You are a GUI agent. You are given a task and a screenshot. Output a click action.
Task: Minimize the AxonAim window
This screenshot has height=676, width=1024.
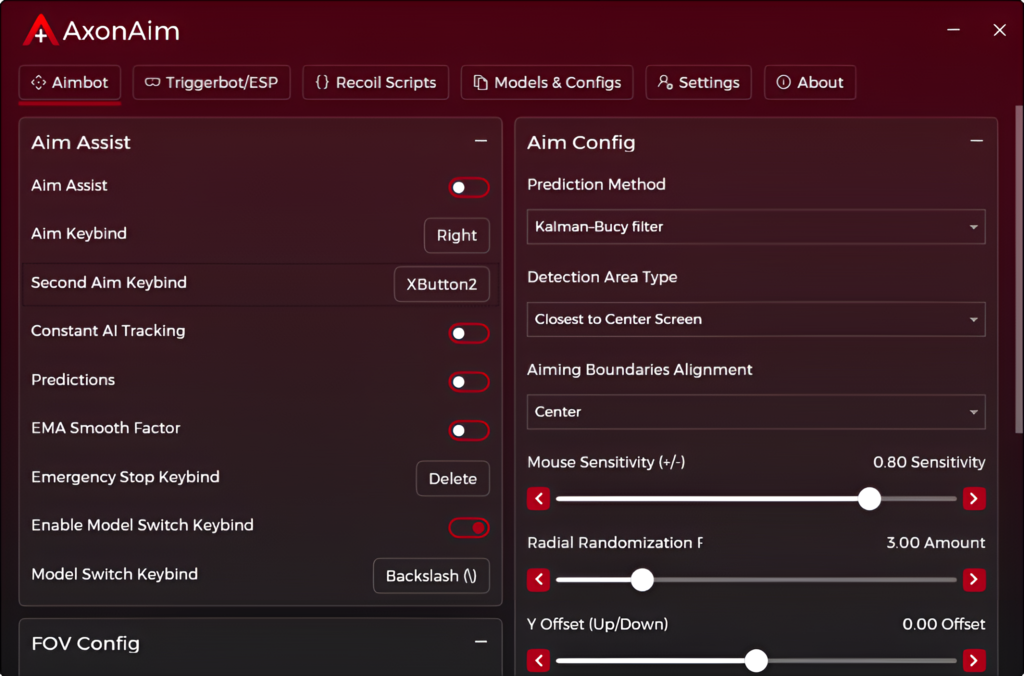(x=953, y=30)
